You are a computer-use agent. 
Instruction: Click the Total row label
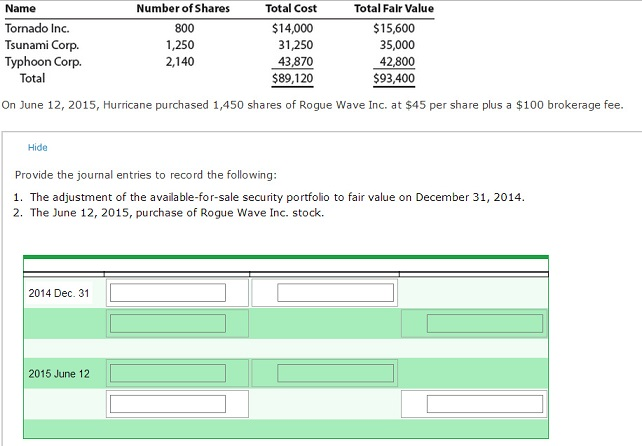[32, 78]
